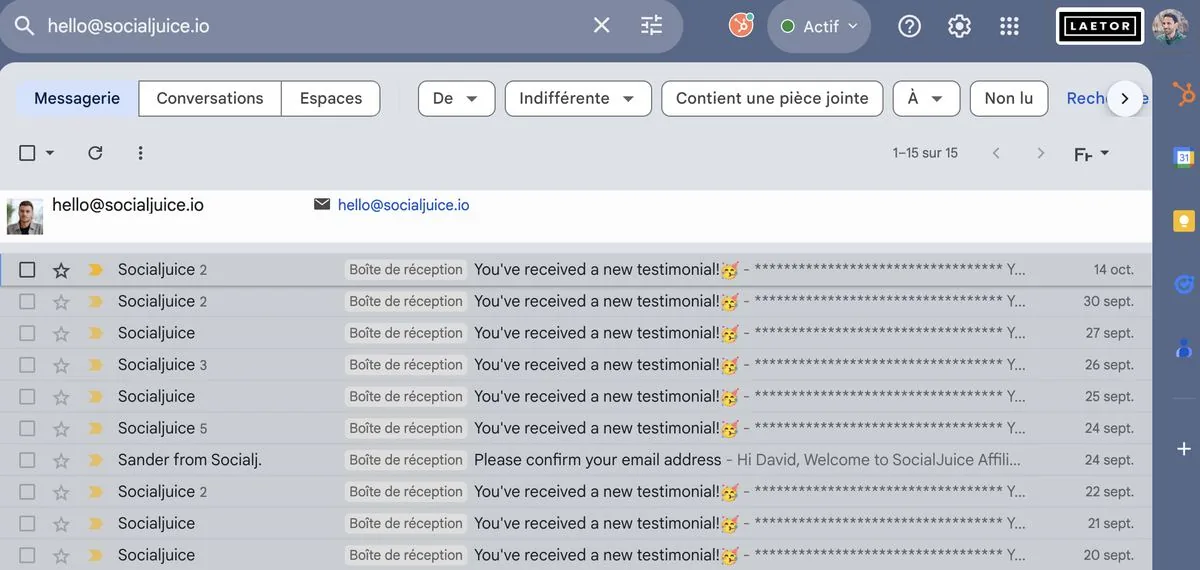Click the envelope icon beside contact email
This screenshot has height=570, width=1200.
[322, 204]
